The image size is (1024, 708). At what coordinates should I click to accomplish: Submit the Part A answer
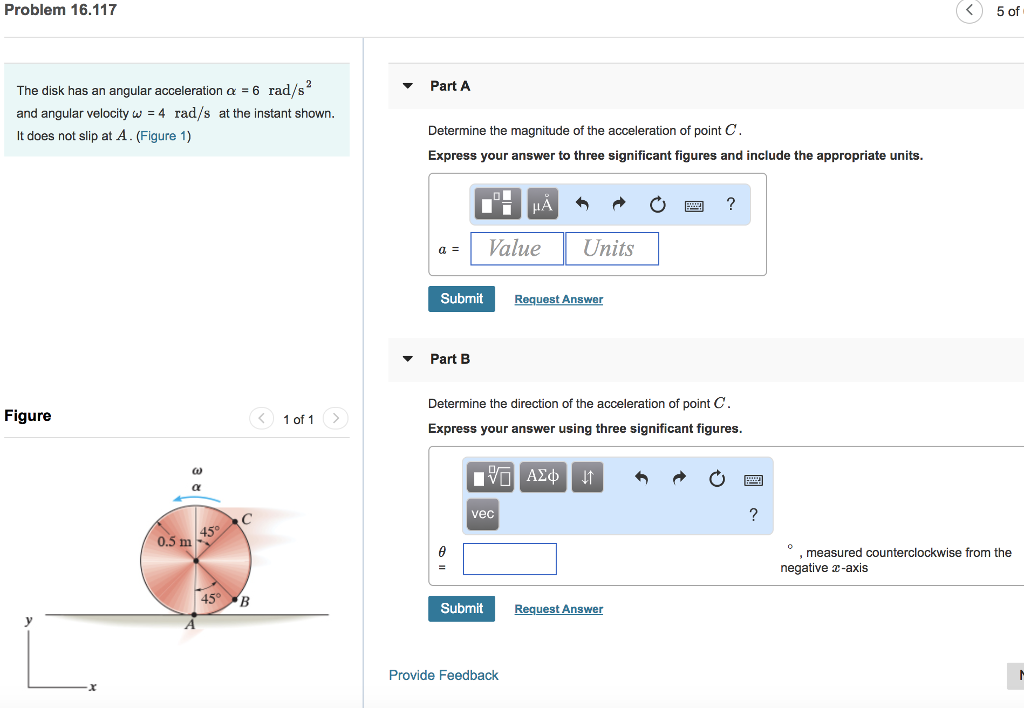tap(461, 298)
